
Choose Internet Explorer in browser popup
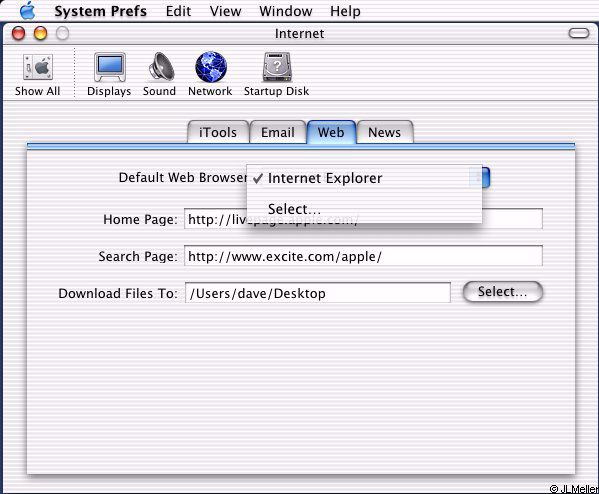[364, 178]
